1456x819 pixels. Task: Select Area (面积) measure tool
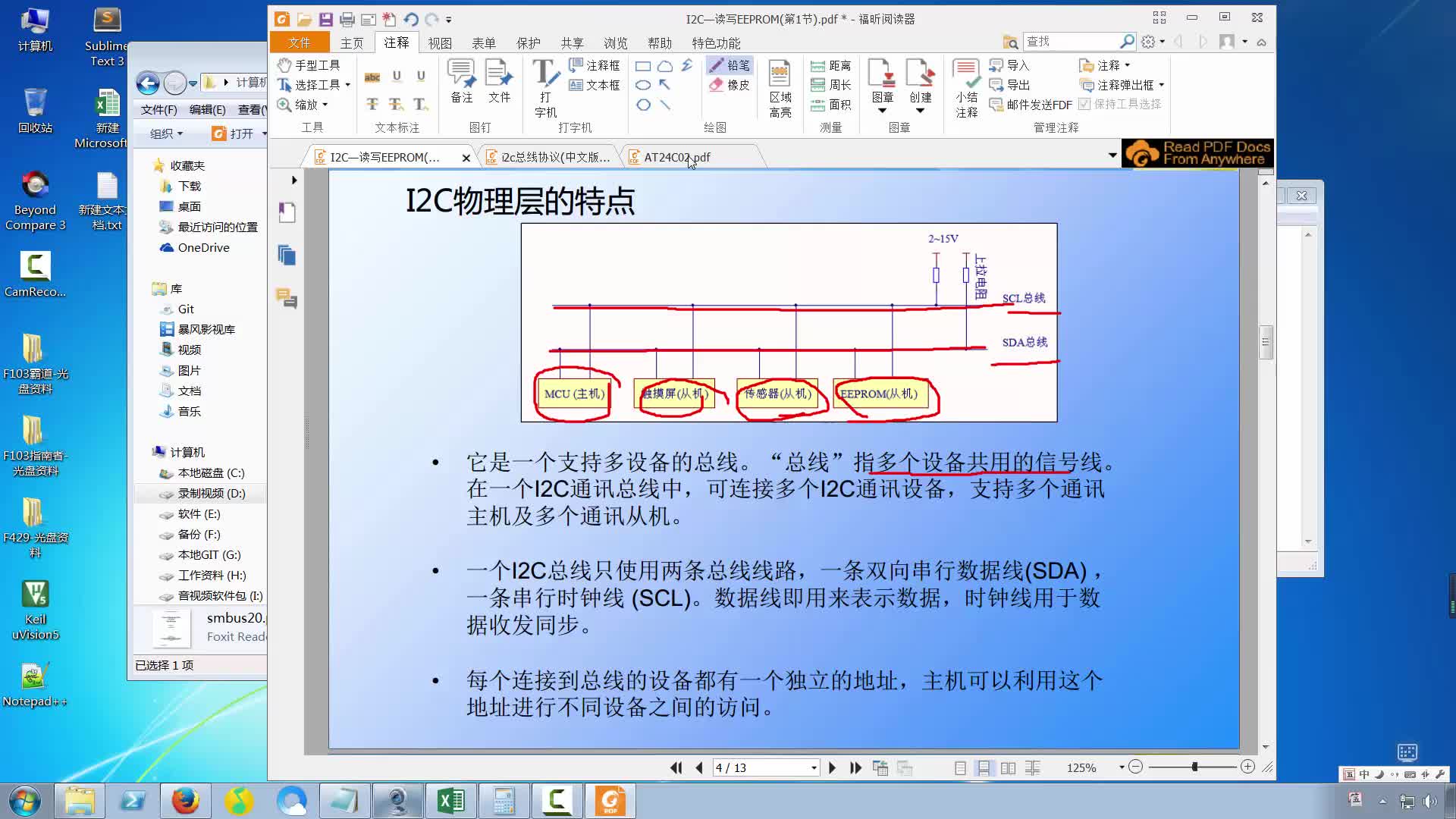click(830, 105)
